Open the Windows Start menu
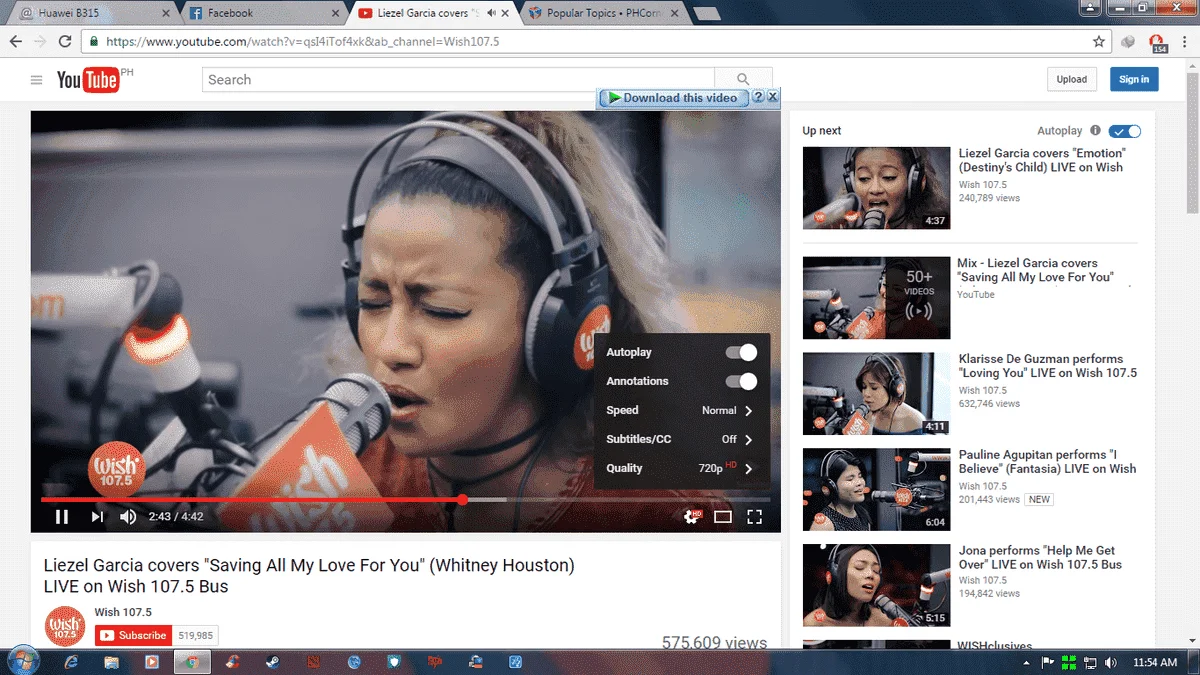 [22, 661]
